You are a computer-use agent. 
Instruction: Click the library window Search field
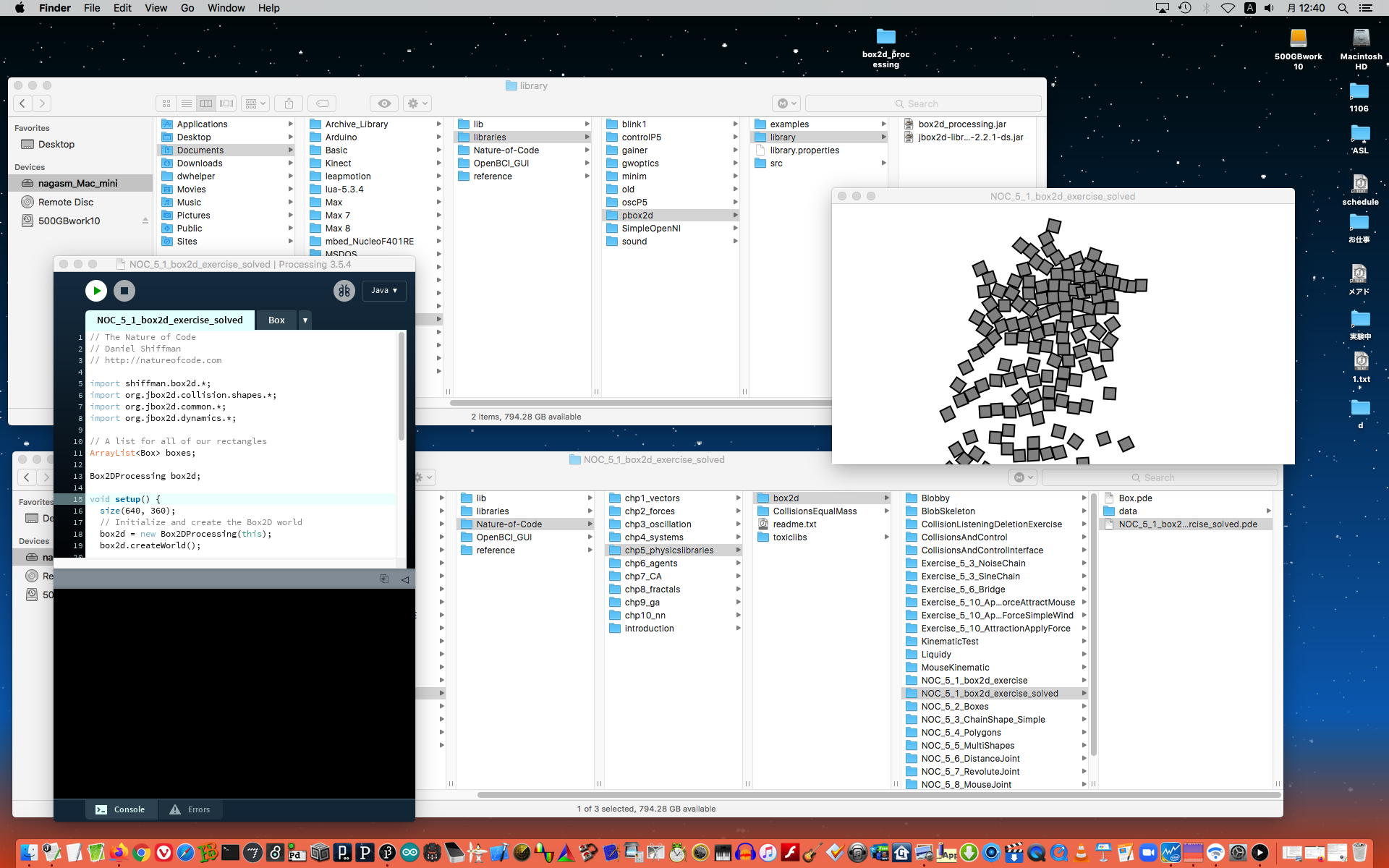[x=922, y=103]
